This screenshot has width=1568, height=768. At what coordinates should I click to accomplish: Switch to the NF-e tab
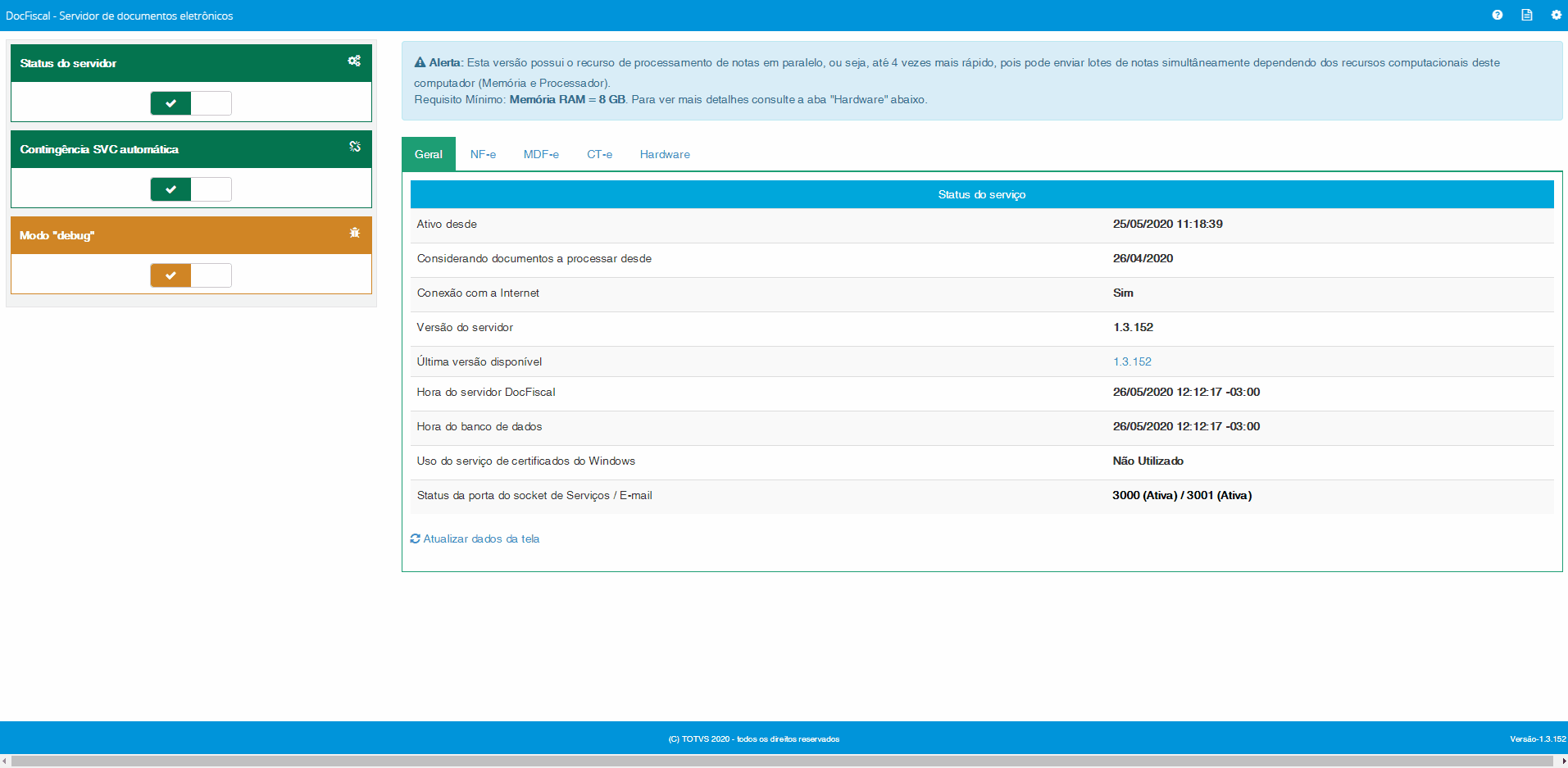pos(483,154)
